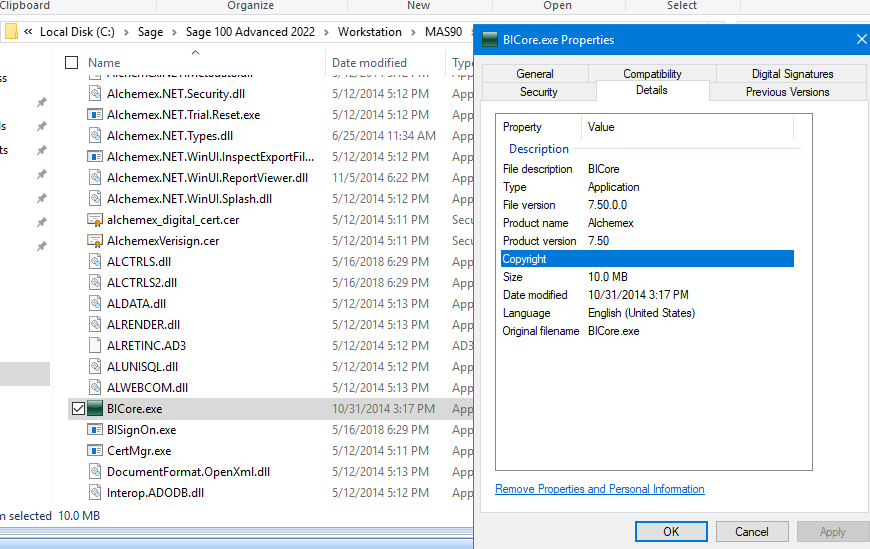The width and height of the screenshot is (870, 549).
Task: Click the OK button
Action: pos(671,531)
